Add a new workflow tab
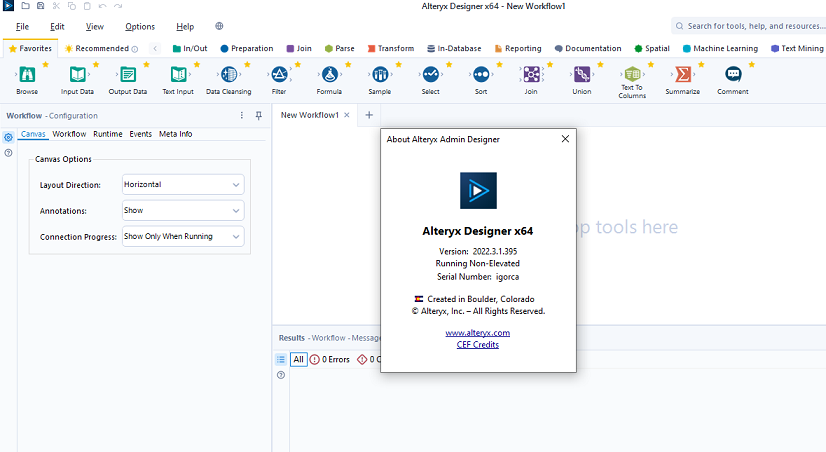Screen dimensions: 826x452 click(x=369, y=115)
